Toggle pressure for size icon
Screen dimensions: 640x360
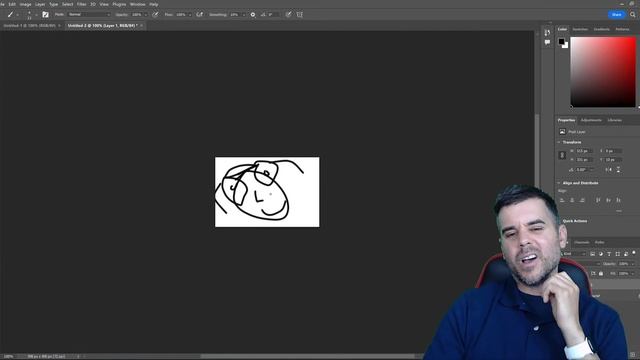pyautogui.click(x=288, y=15)
